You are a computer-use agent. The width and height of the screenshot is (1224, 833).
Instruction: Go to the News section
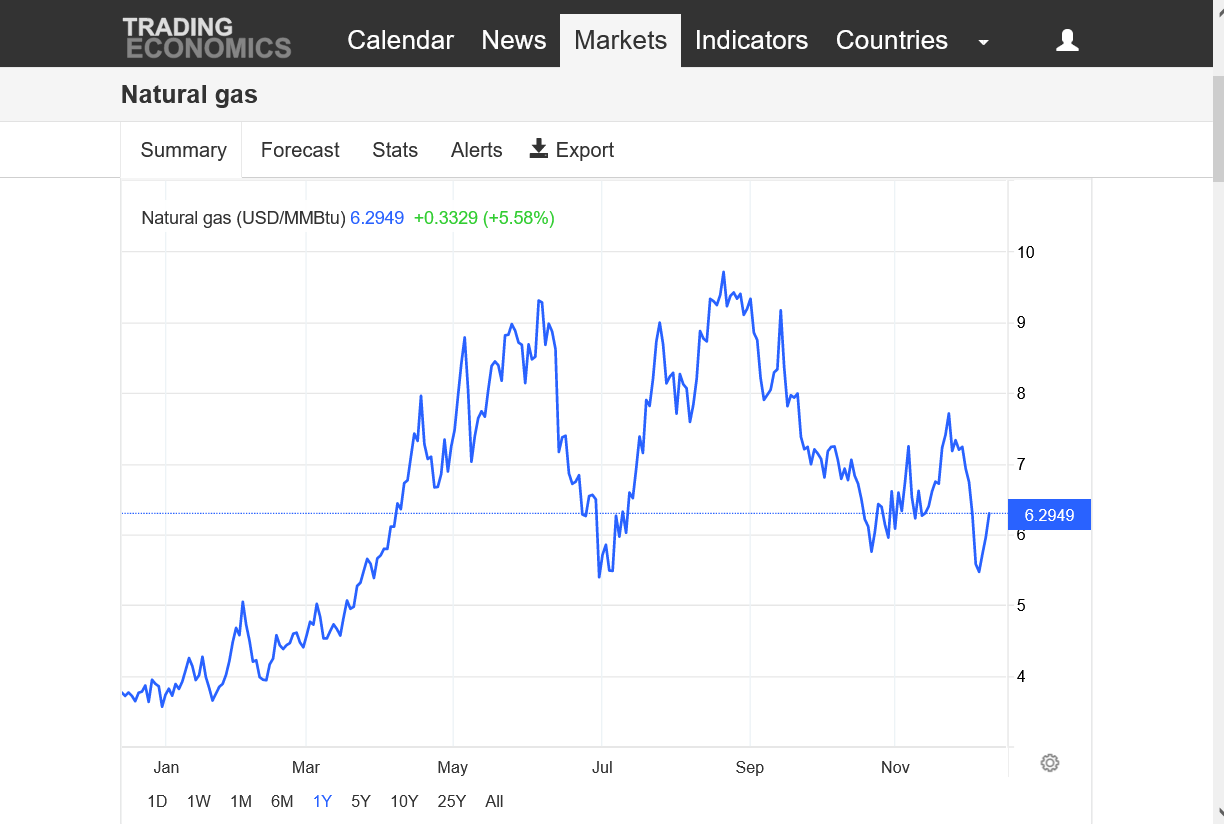pos(514,40)
